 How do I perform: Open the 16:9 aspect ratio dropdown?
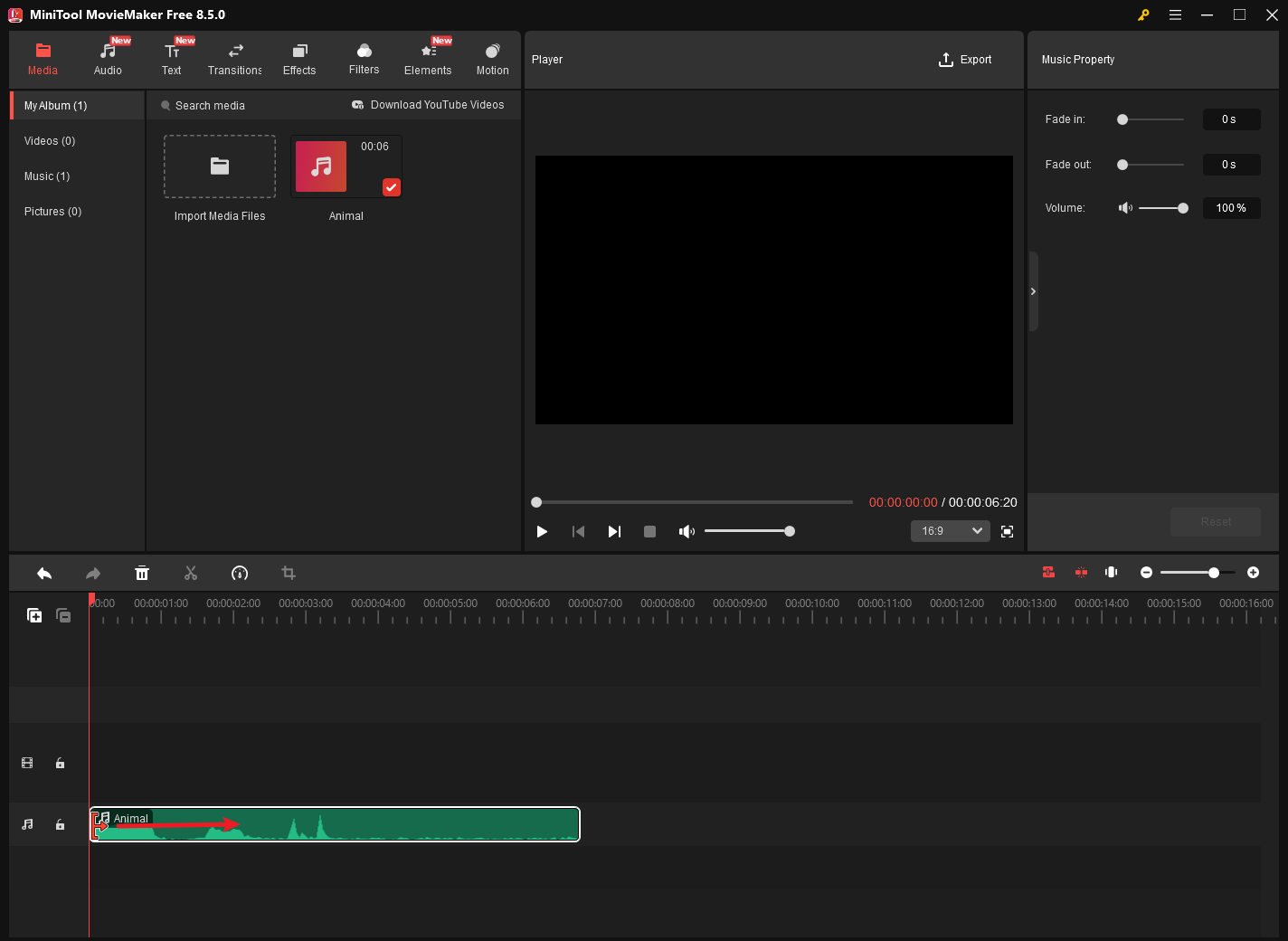pos(950,531)
